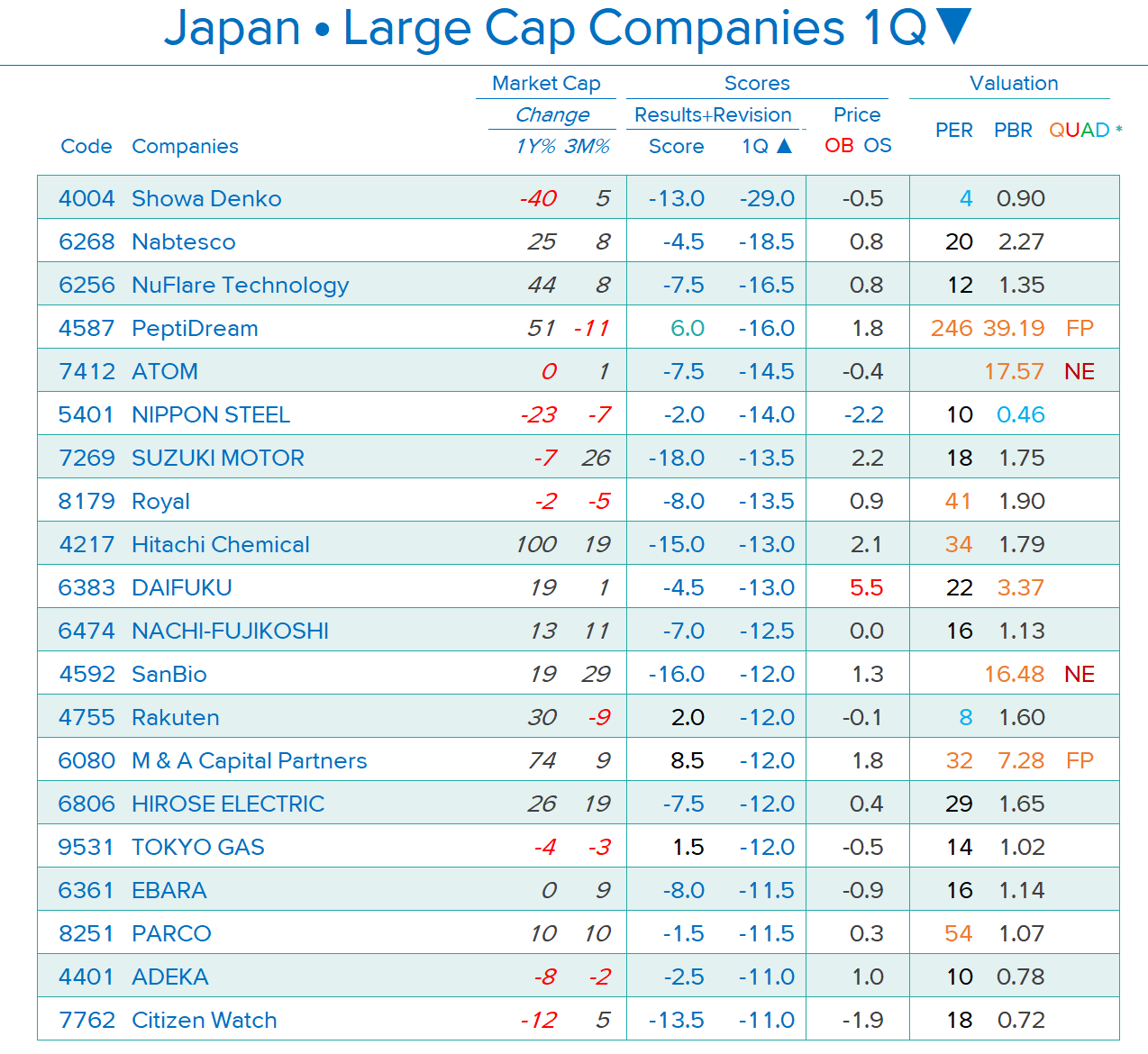Click the PBR column header
Image resolution: width=1148 pixels, height=1054 pixels.
pyautogui.click(x=1013, y=130)
